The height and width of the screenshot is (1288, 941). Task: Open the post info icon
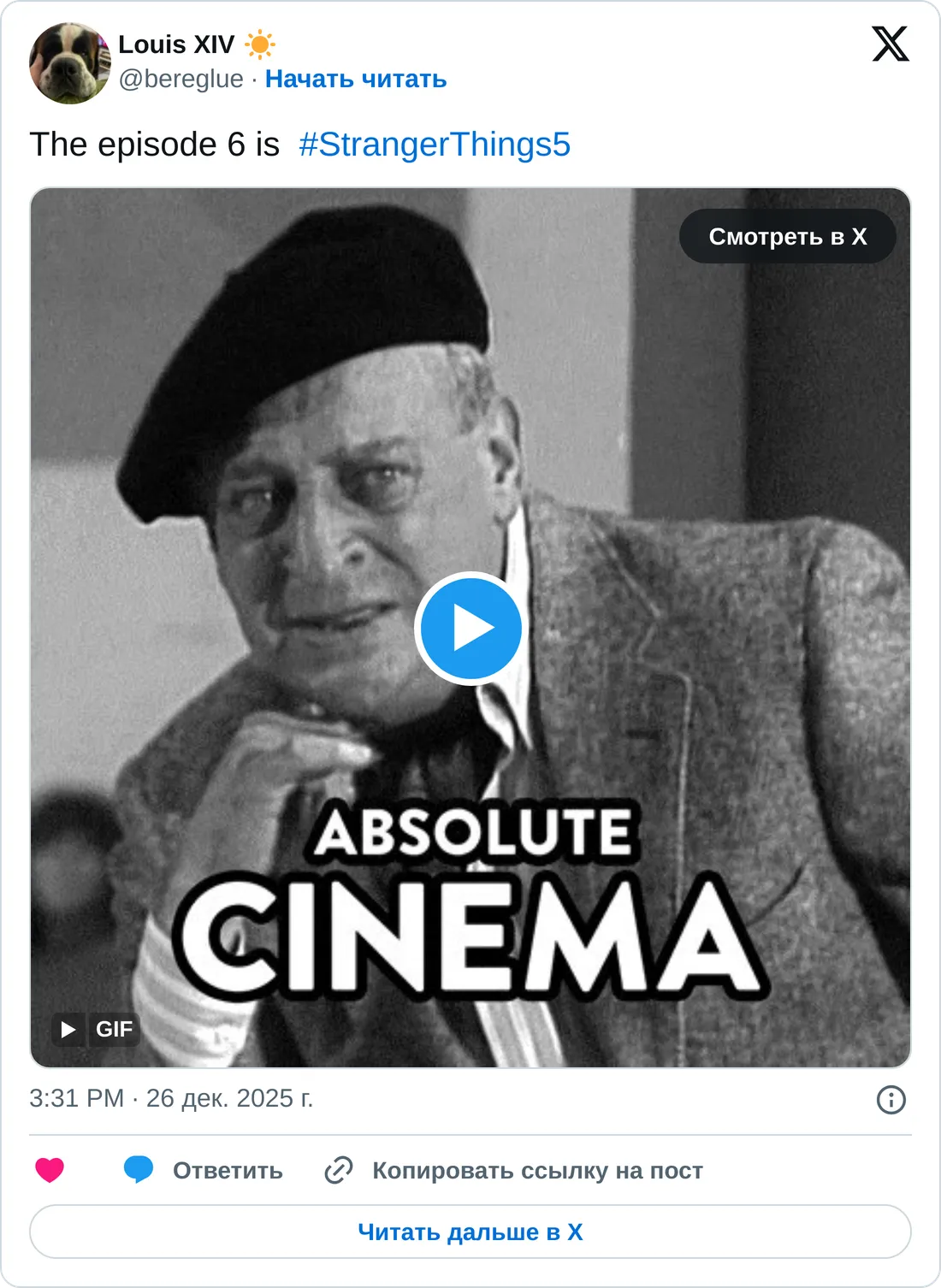point(891,1100)
